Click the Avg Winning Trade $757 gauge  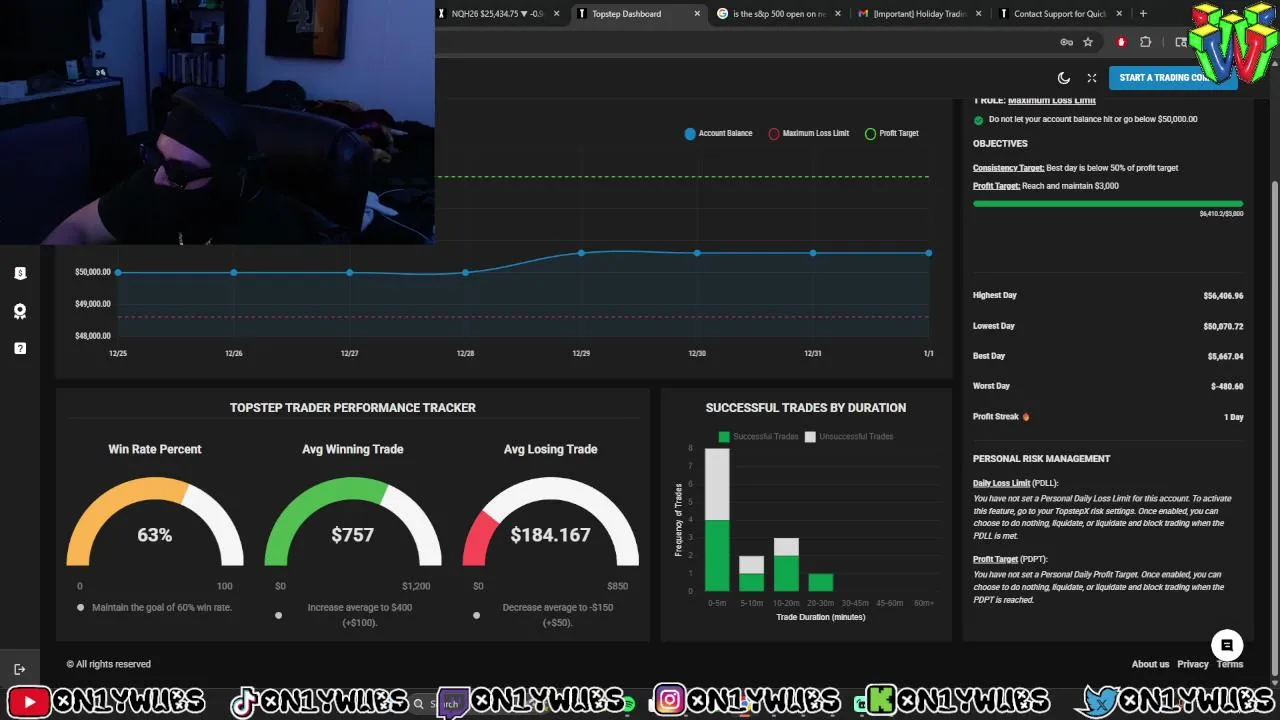[353, 522]
